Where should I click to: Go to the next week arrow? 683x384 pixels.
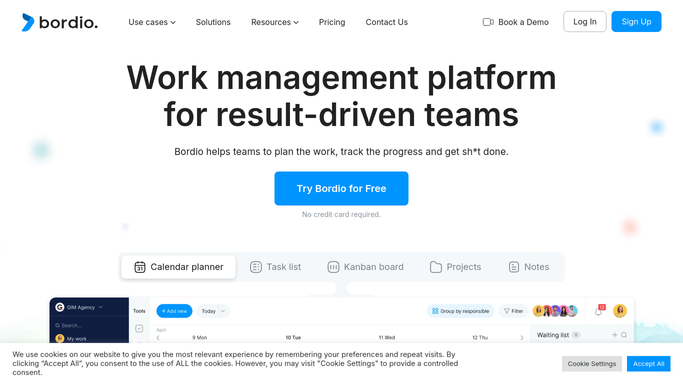[x=522, y=338]
